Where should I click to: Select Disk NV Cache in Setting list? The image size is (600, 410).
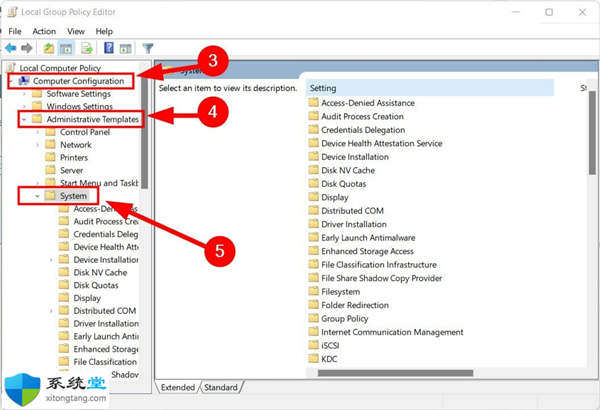[x=342, y=170]
